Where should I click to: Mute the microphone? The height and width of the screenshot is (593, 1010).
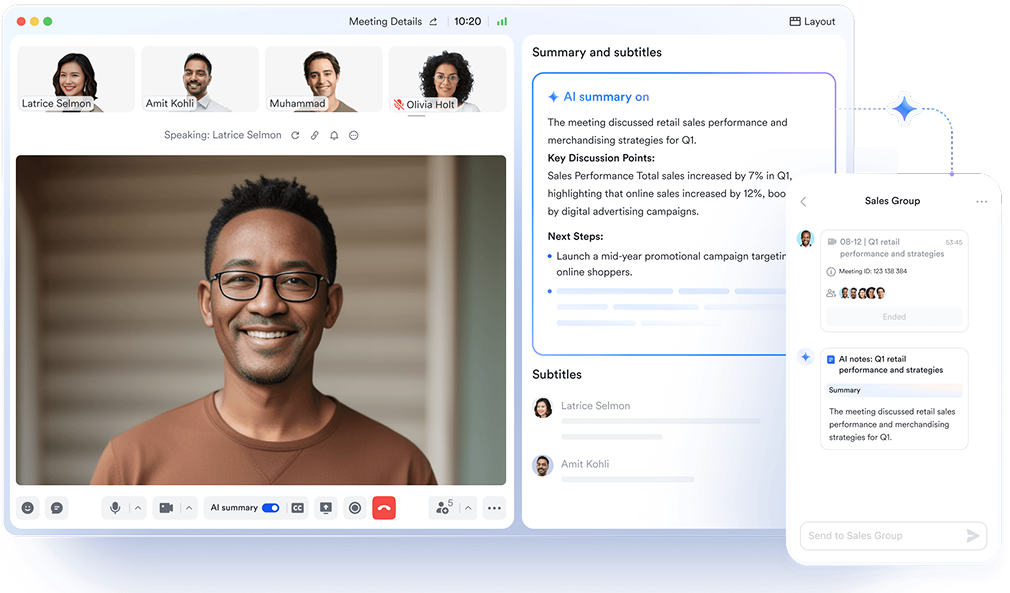115,508
